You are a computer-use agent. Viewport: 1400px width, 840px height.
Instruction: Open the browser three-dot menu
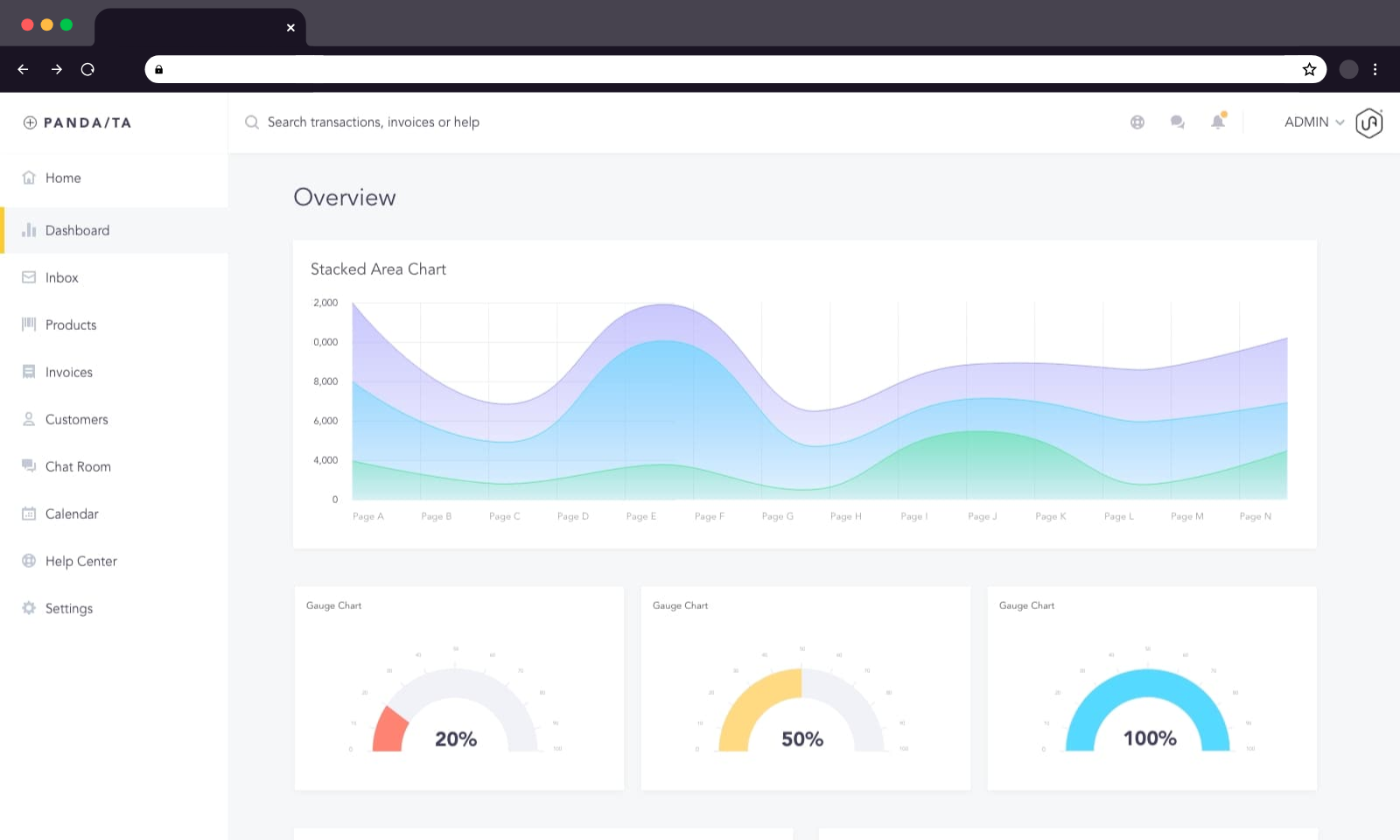coord(1375,69)
